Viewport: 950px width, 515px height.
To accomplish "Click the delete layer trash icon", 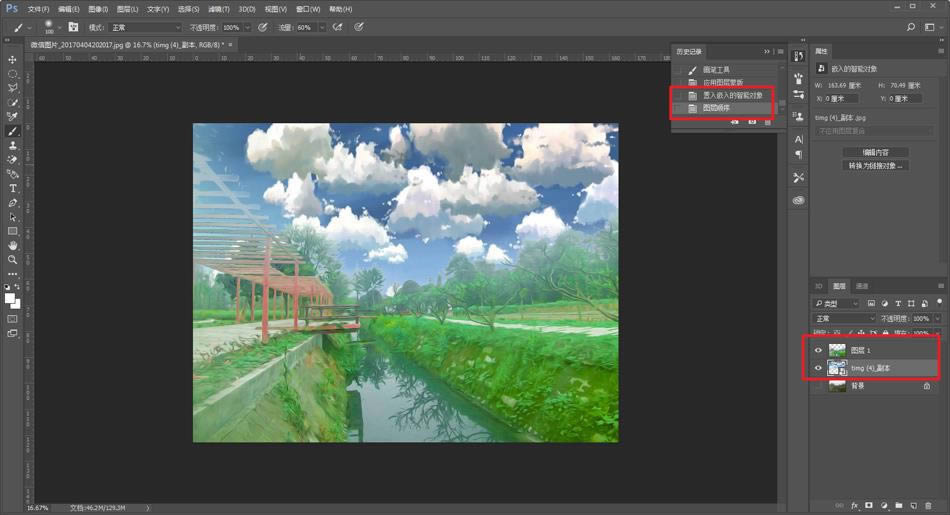I will [x=929, y=505].
